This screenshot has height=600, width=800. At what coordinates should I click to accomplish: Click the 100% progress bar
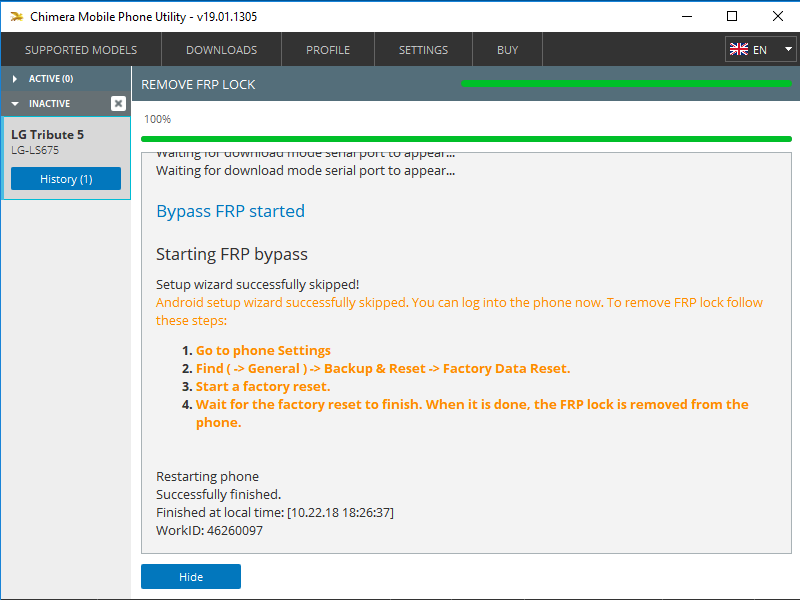[x=466, y=139]
